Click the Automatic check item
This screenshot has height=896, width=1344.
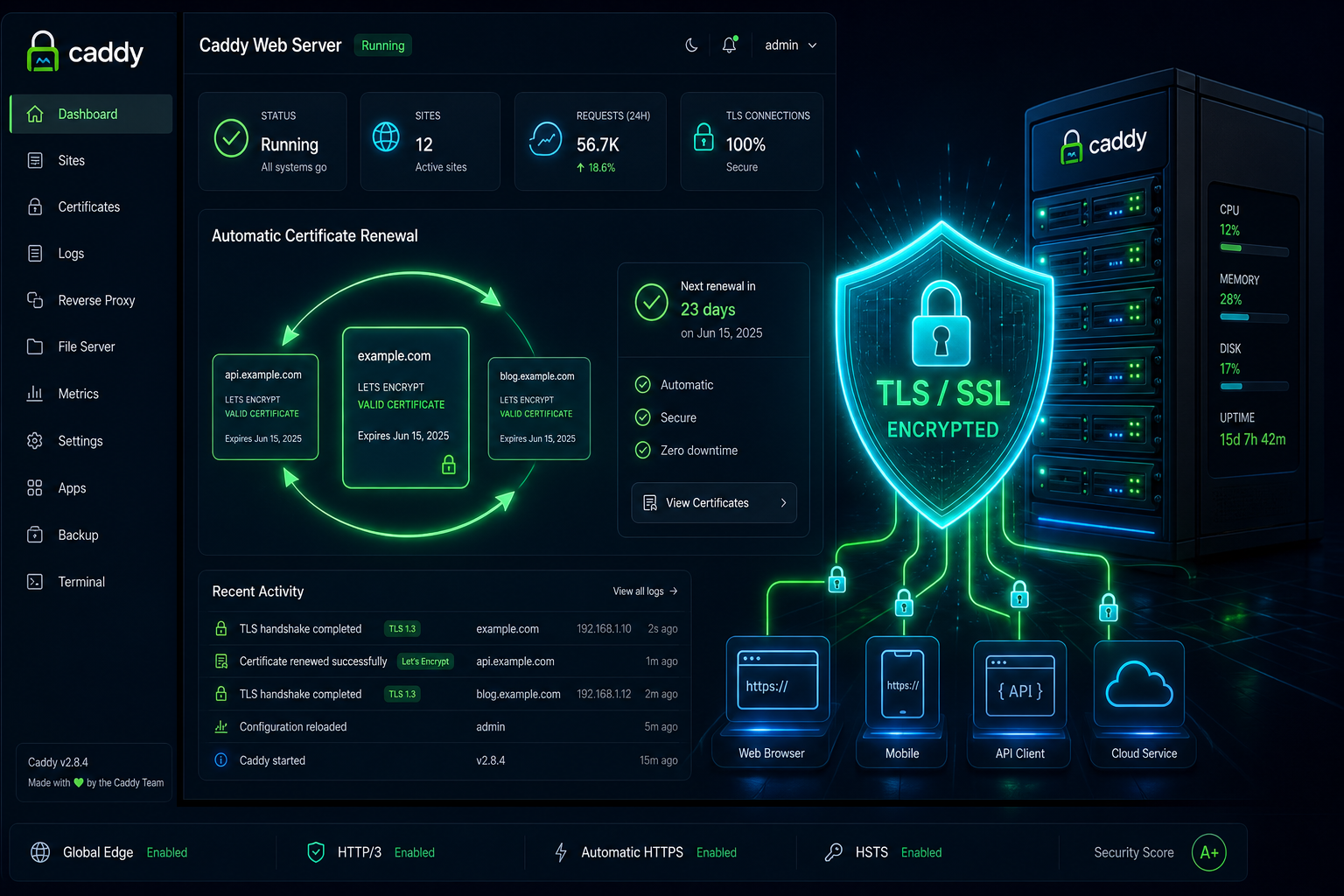point(674,385)
